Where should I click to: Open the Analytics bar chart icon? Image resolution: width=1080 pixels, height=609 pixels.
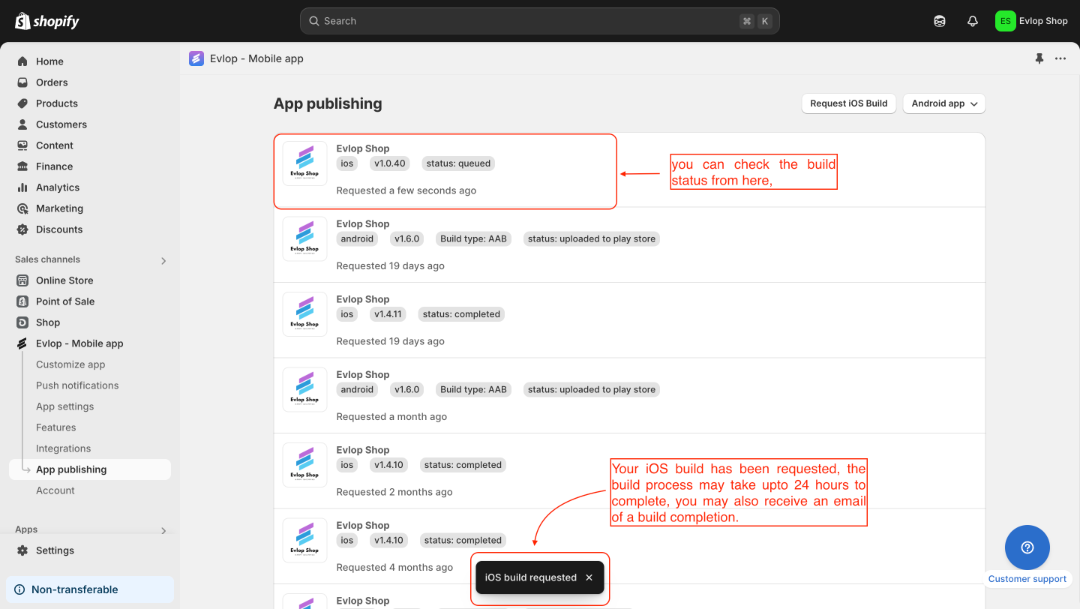click(x=23, y=187)
